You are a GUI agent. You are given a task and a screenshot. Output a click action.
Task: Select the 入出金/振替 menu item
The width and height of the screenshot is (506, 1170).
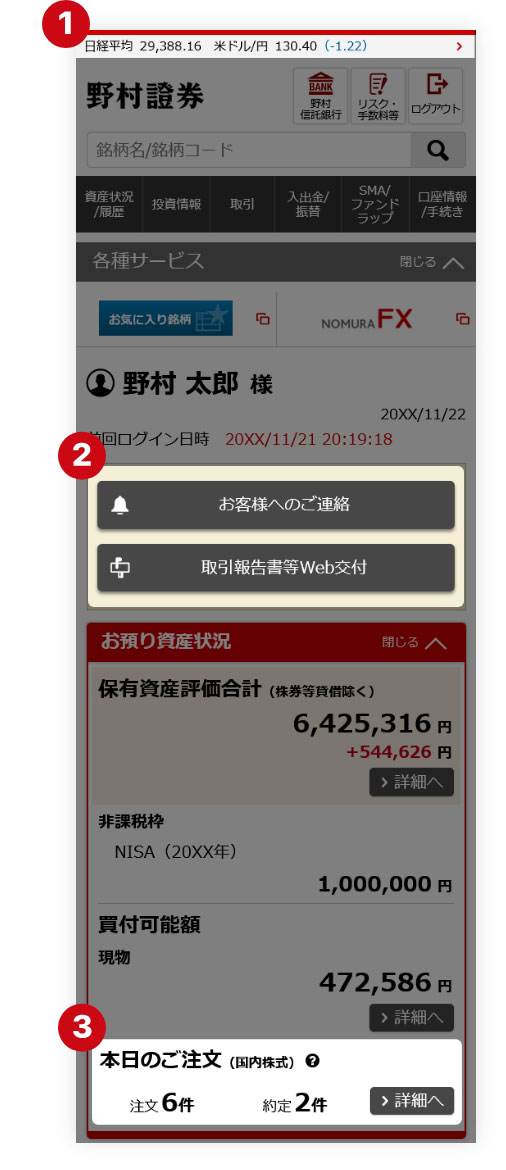(x=308, y=204)
